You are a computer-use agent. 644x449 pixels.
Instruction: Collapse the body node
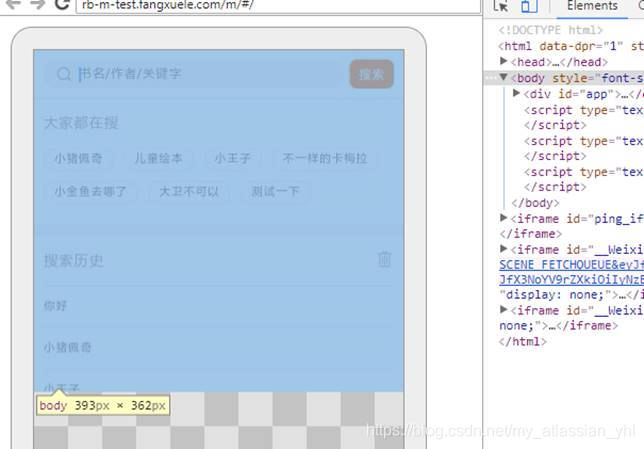pyautogui.click(x=504, y=77)
